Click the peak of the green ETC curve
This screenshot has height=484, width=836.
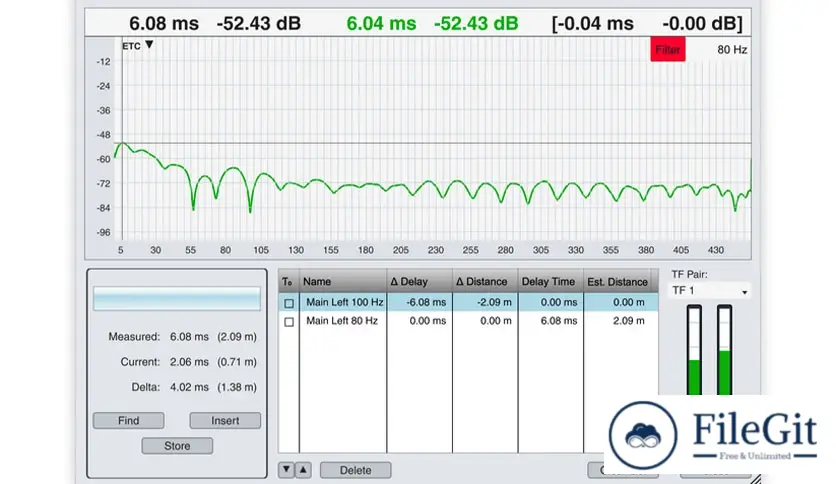123,143
